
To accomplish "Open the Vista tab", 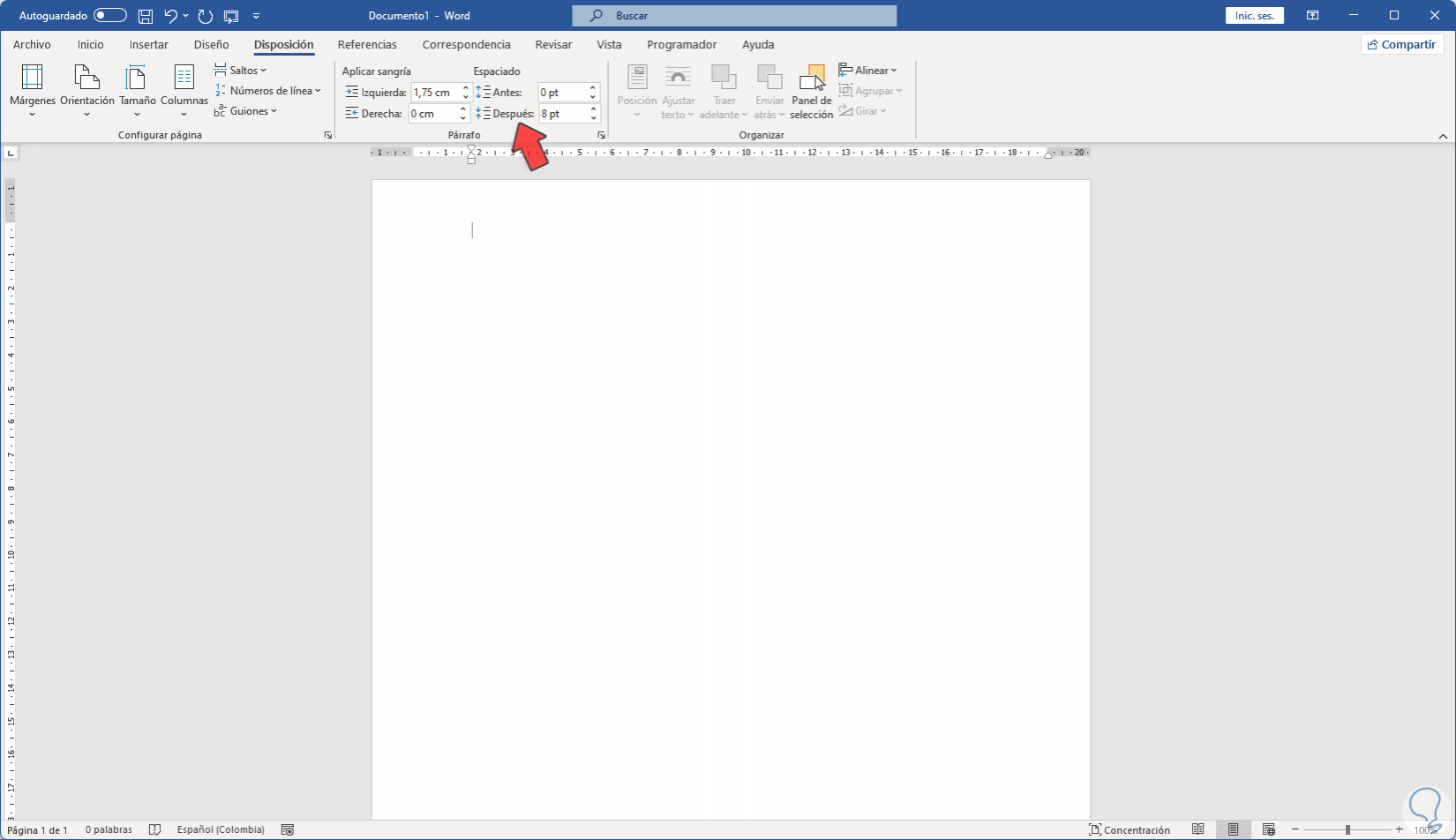I will coord(609,44).
